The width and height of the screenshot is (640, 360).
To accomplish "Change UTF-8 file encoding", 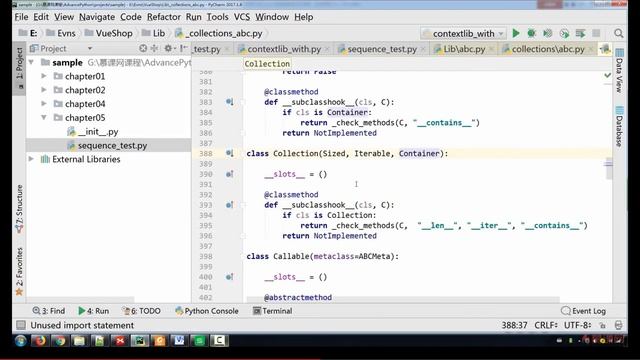I will (578, 325).
